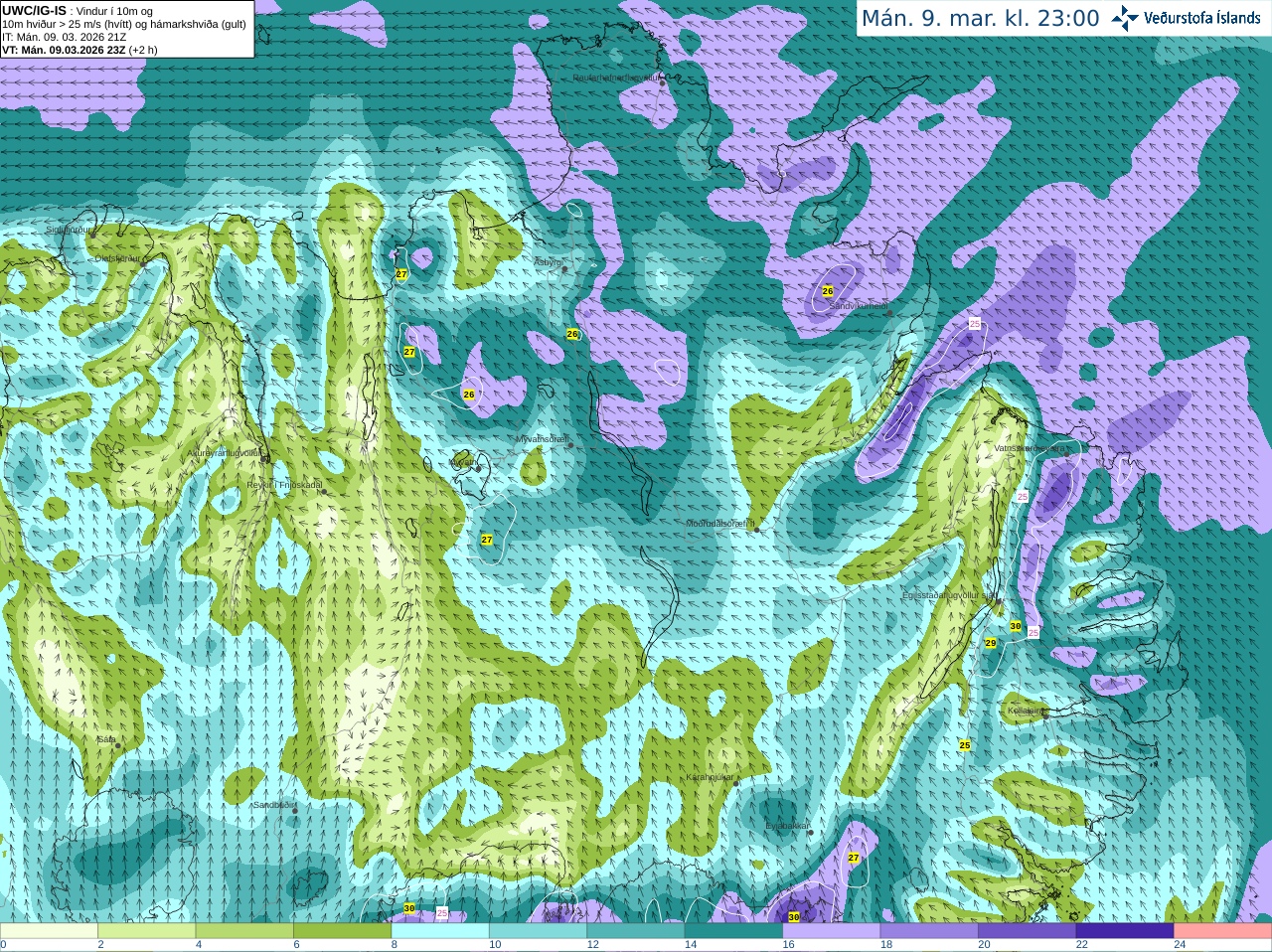The width and height of the screenshot is (1272, 952).
Task: Click the Veðurstofa Íslands logo emblem
Action: pyautogui.click(x=1125, y=18)
